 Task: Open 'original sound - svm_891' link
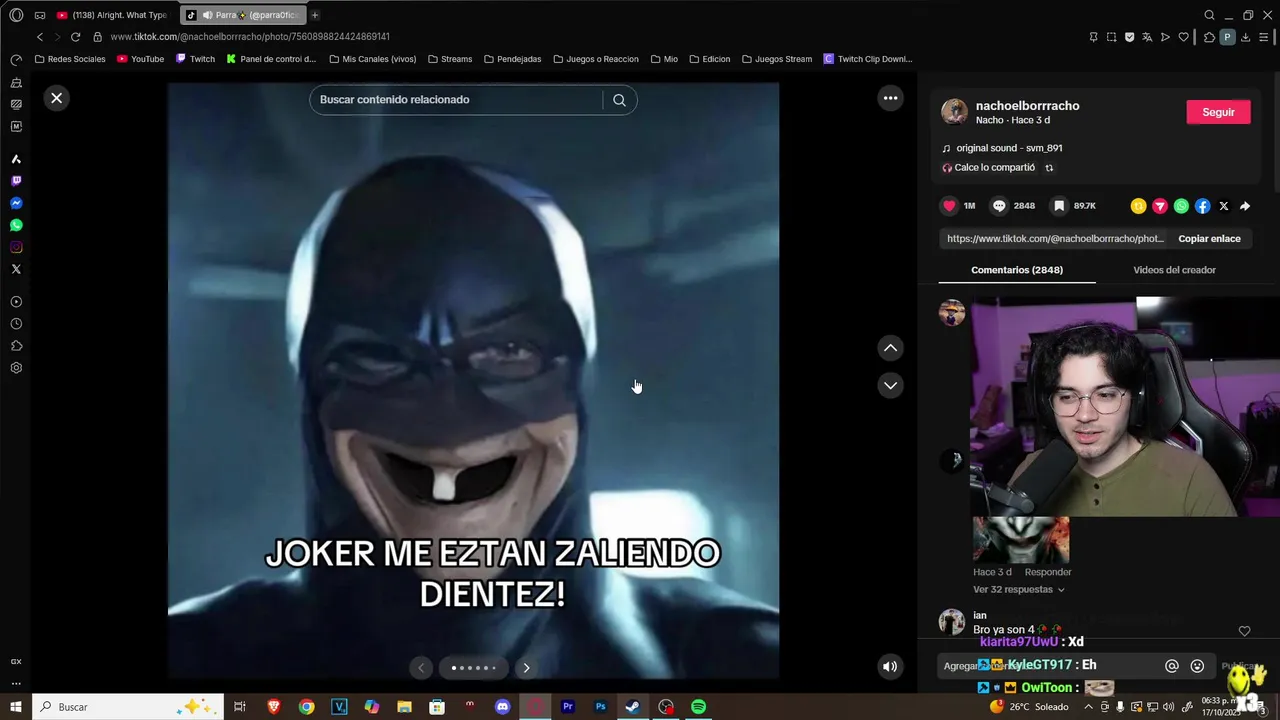coord(1009,148)
